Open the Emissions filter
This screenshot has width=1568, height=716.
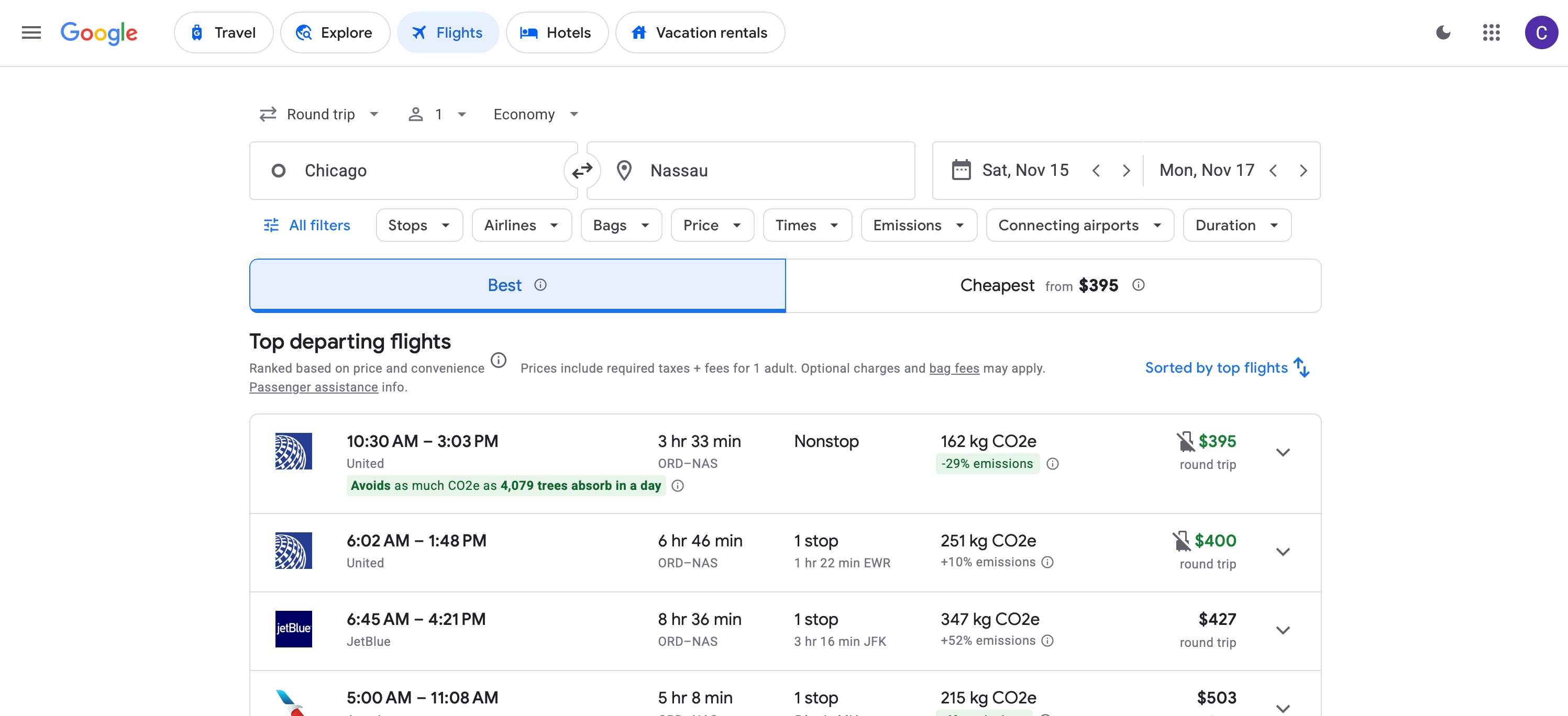(919, 226)
